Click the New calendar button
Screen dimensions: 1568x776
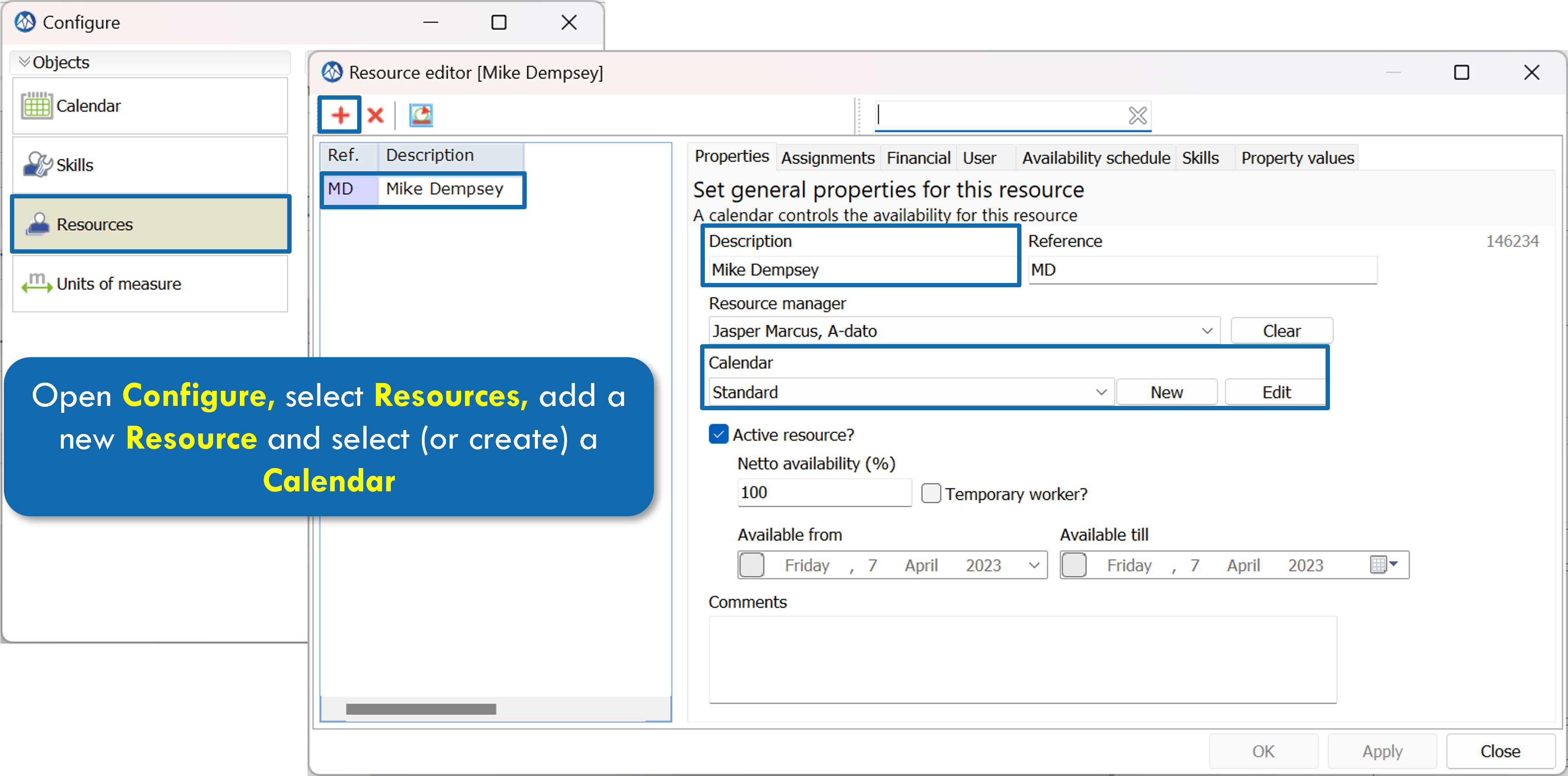pos(1166,392)
